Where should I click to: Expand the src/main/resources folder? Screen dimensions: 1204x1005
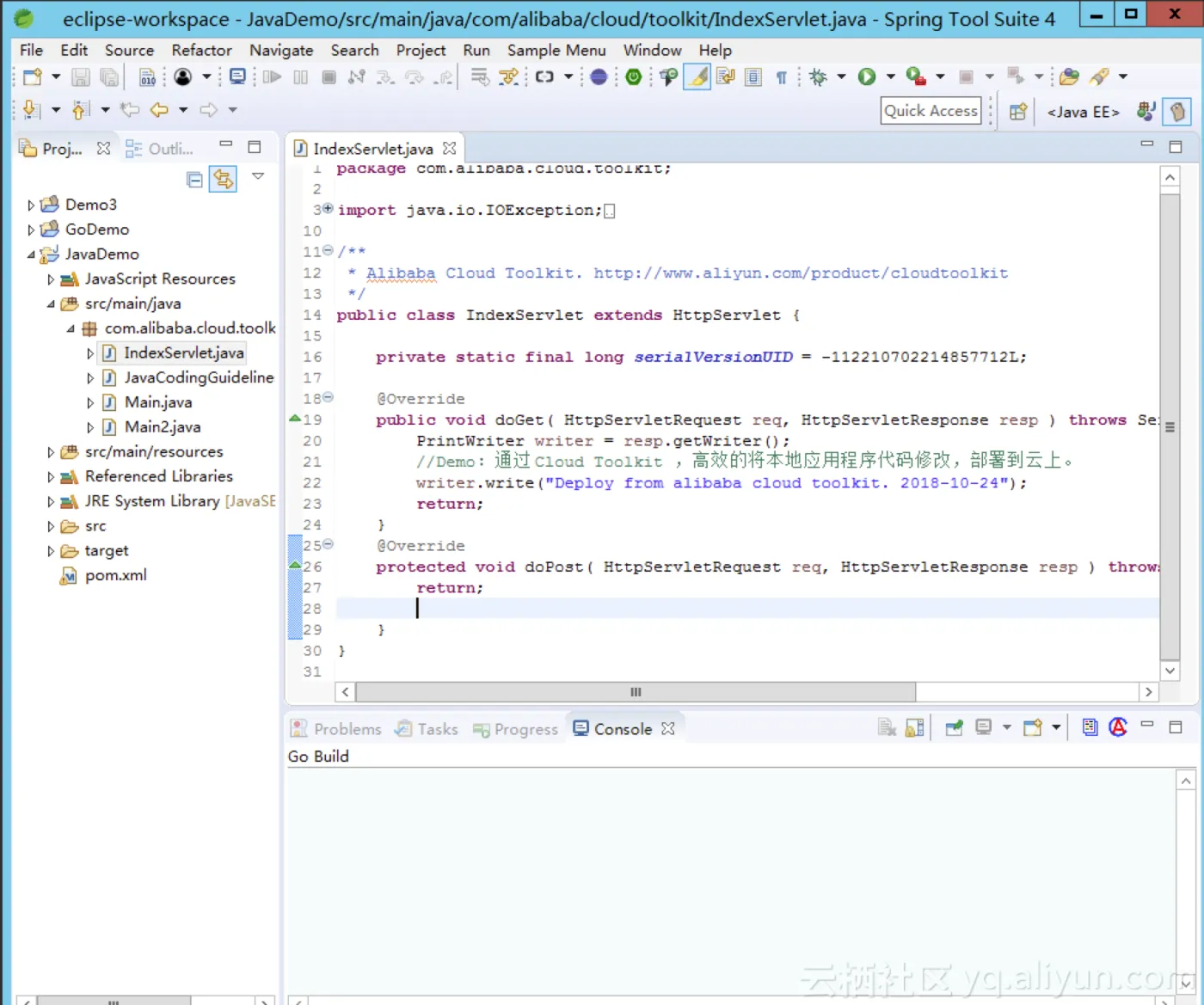(x=50, y=452)
